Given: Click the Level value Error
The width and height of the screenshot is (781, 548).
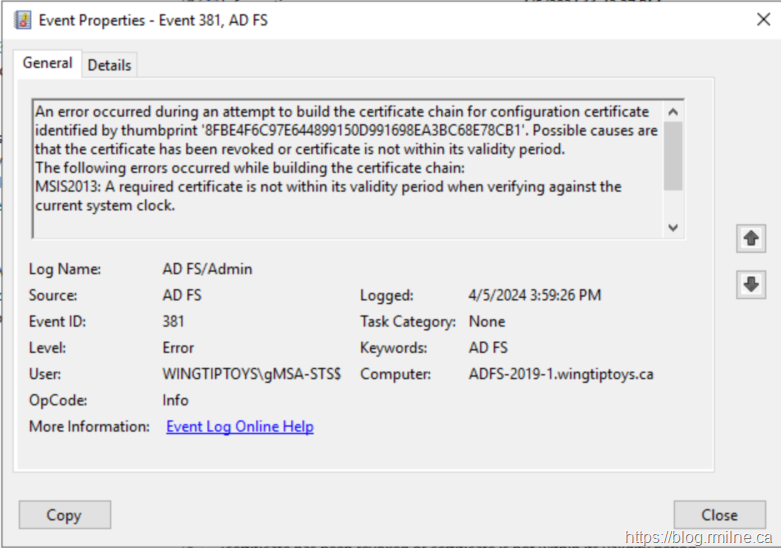Looking at the screenshot, I should tap(178, 348).
